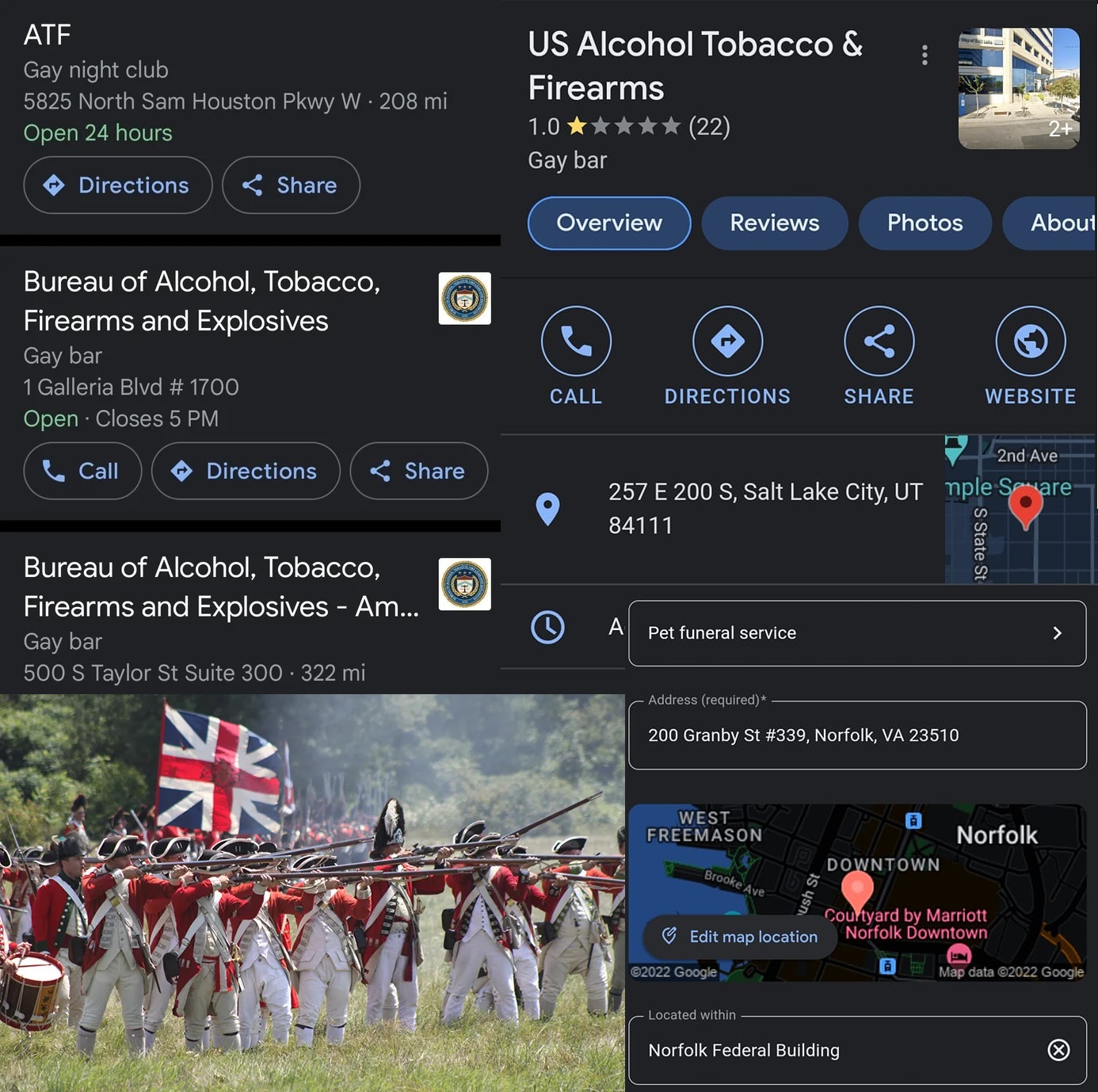
Task: Click the round Directions arrow icon
Action: tap(727, 341)
